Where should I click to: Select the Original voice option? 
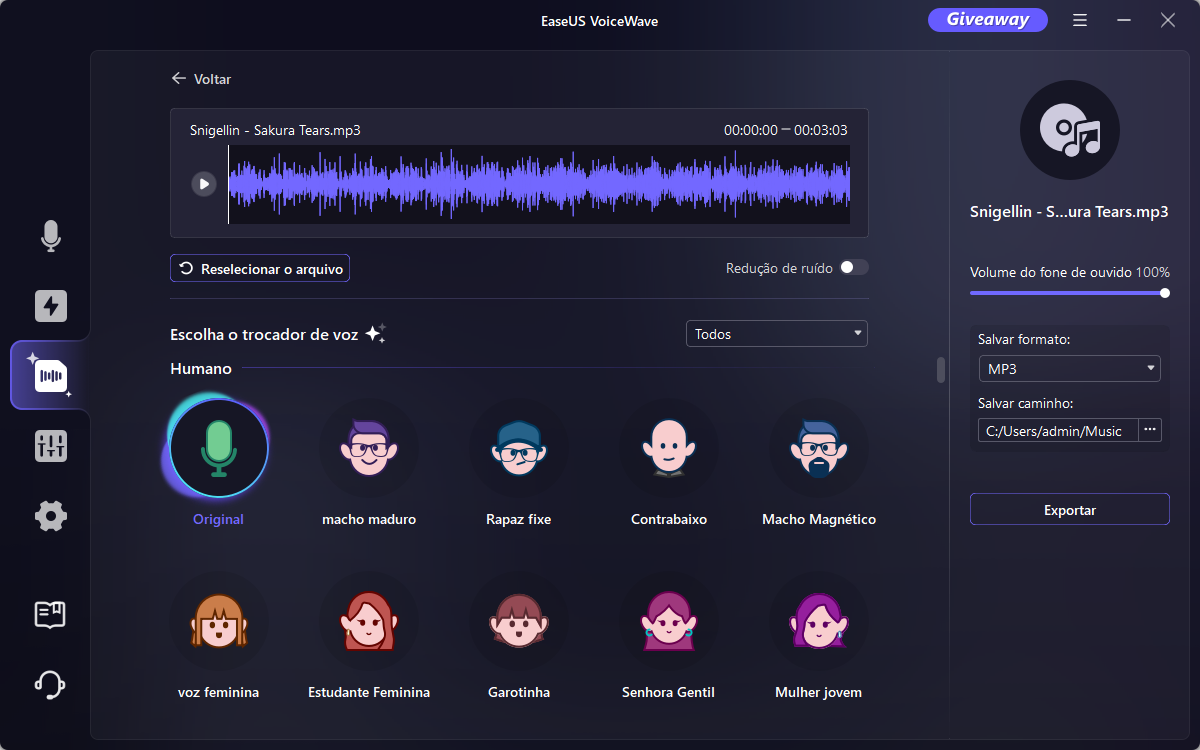(x=218, y=448)
